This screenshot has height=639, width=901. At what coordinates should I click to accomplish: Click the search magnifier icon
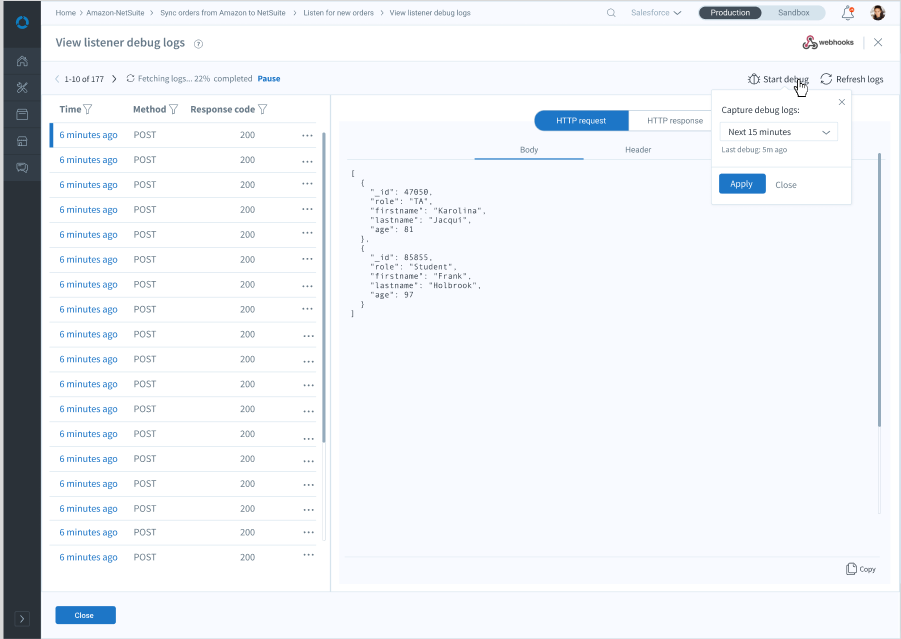pos(612,13)
